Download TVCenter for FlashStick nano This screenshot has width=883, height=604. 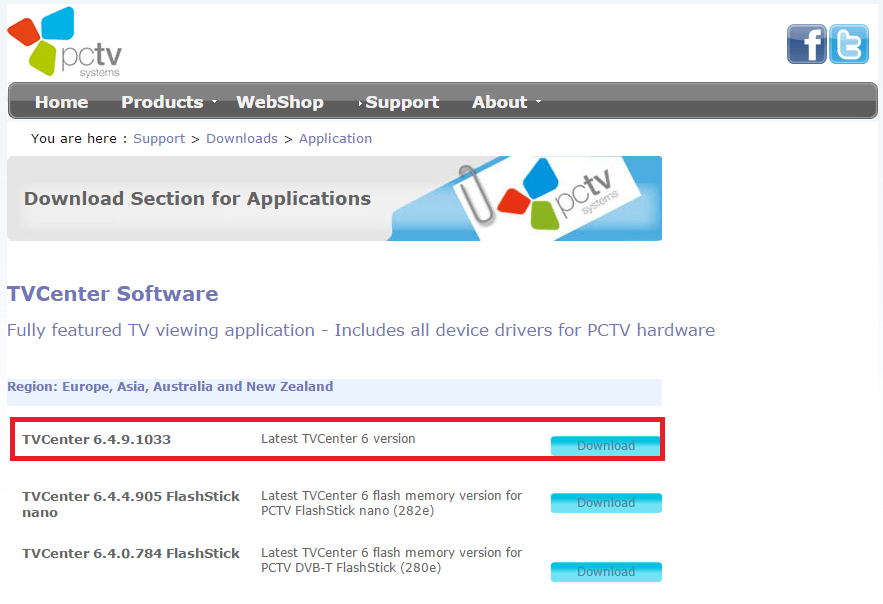[x=605, y=503]
